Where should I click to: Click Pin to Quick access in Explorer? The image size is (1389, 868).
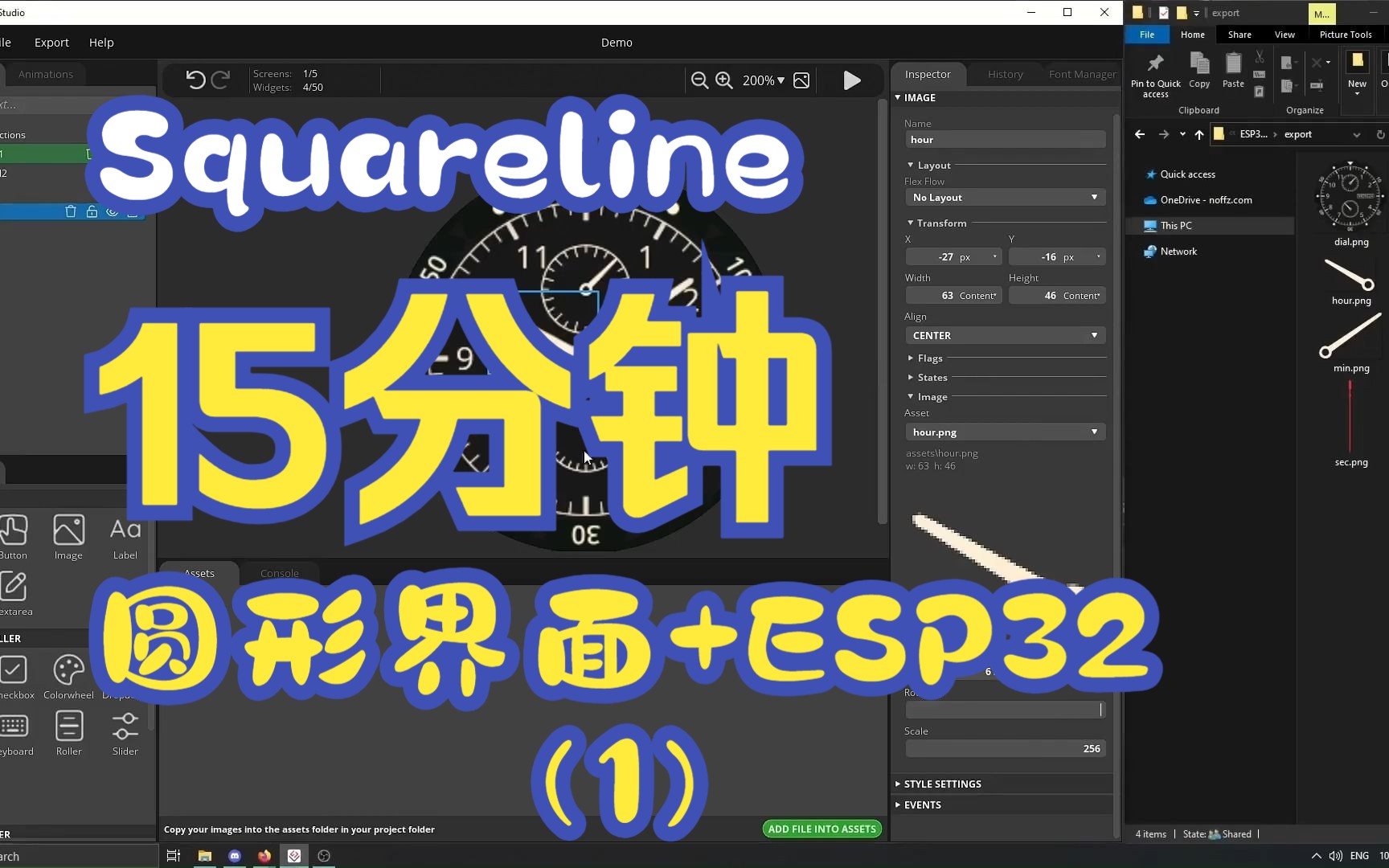point(1156,76)
